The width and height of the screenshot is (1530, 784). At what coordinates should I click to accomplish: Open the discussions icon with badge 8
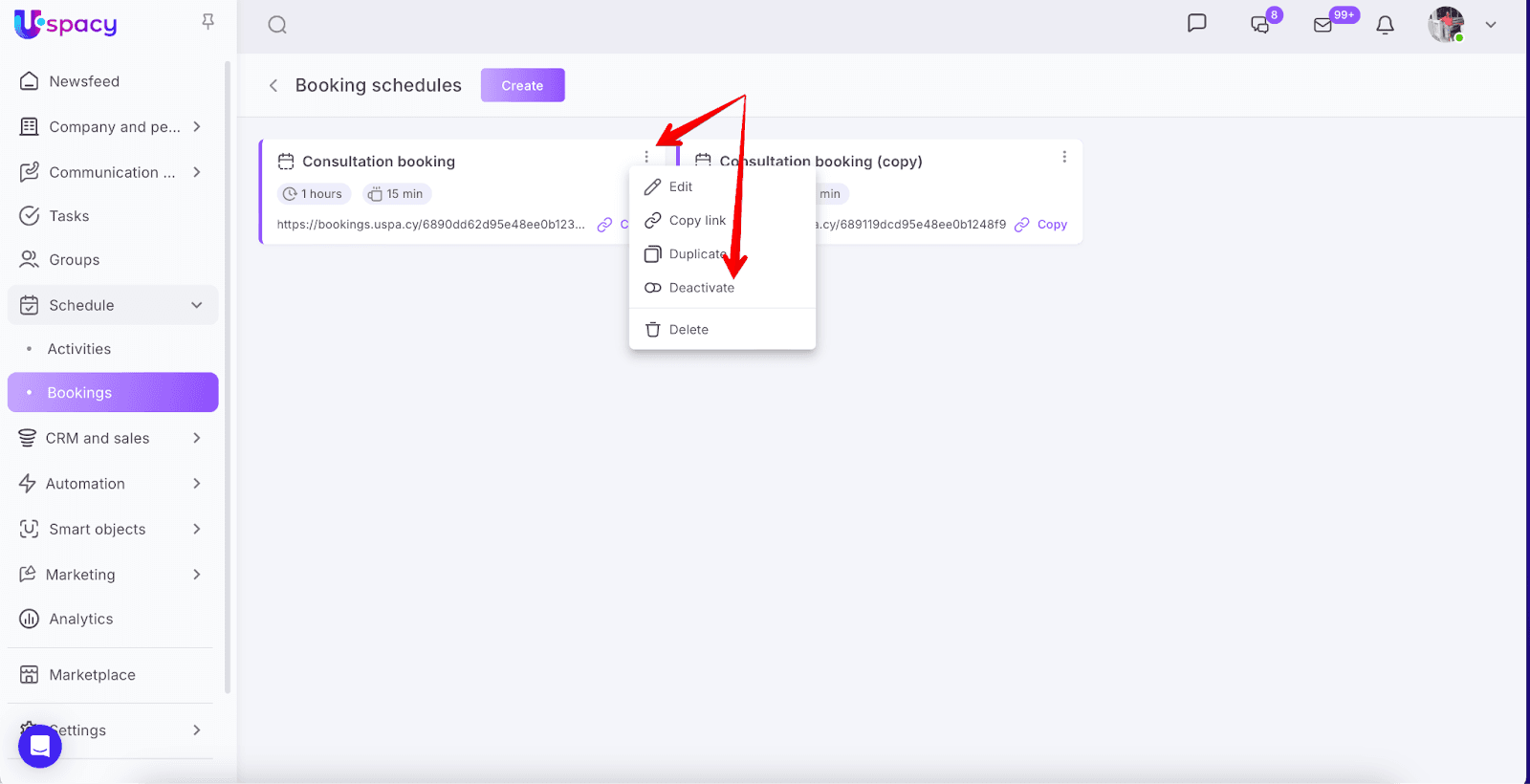tap(1260, 25)
